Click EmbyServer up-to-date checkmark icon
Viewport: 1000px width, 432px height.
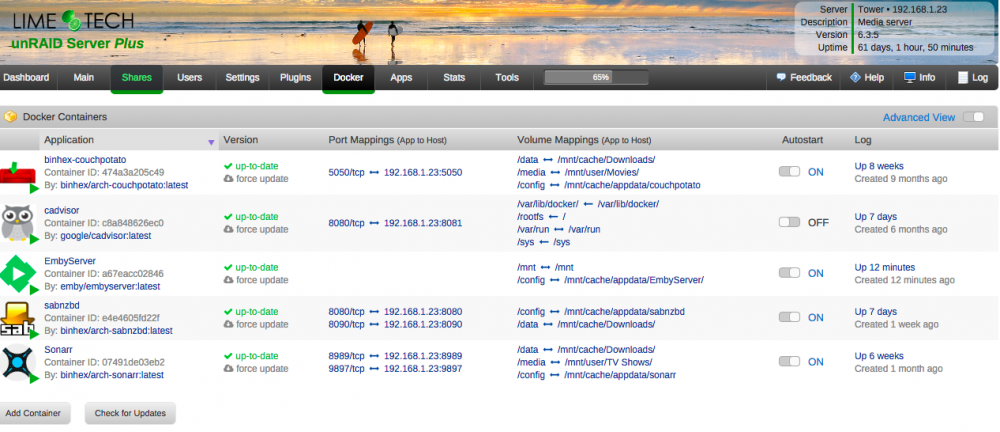click(x=228, y=267)
